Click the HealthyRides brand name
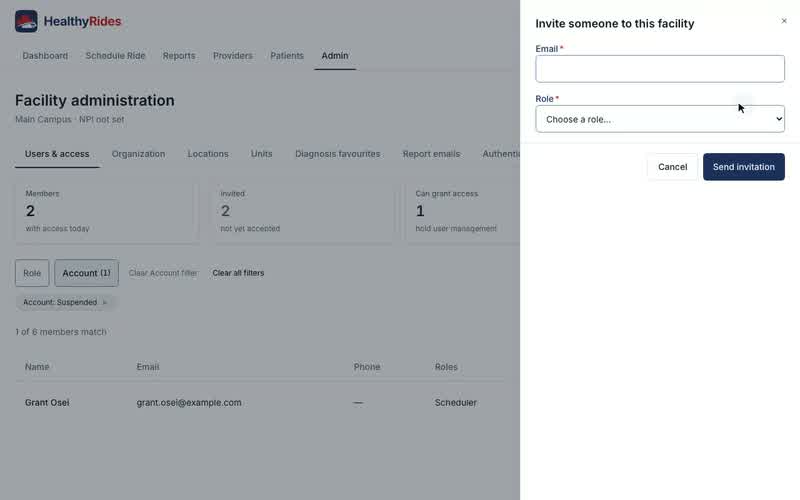The height and width of the screenshot is (500, 800). click(x=82, y=21)
